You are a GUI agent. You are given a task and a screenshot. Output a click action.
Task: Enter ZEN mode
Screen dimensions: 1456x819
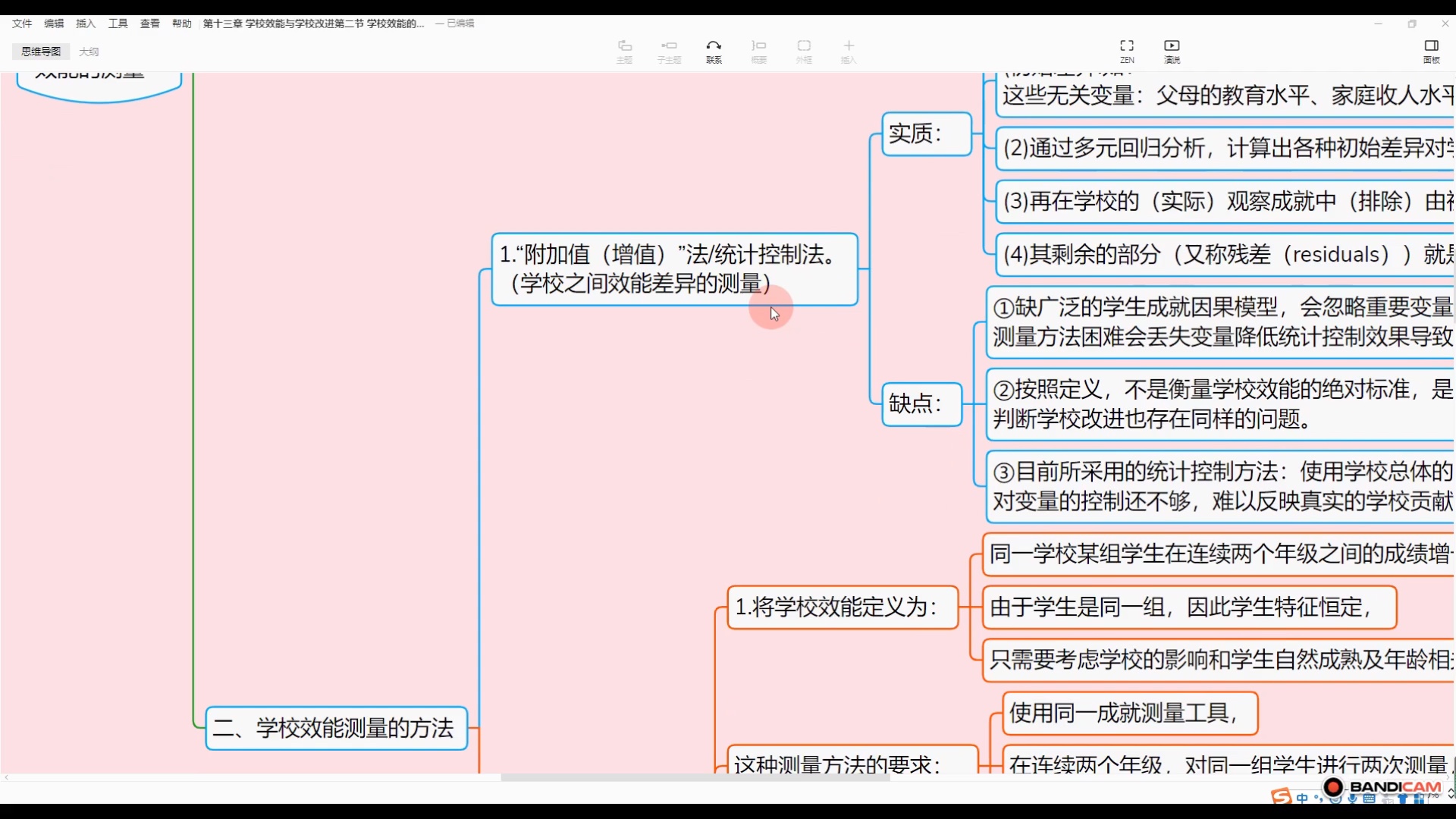(x=1127, y=52)
